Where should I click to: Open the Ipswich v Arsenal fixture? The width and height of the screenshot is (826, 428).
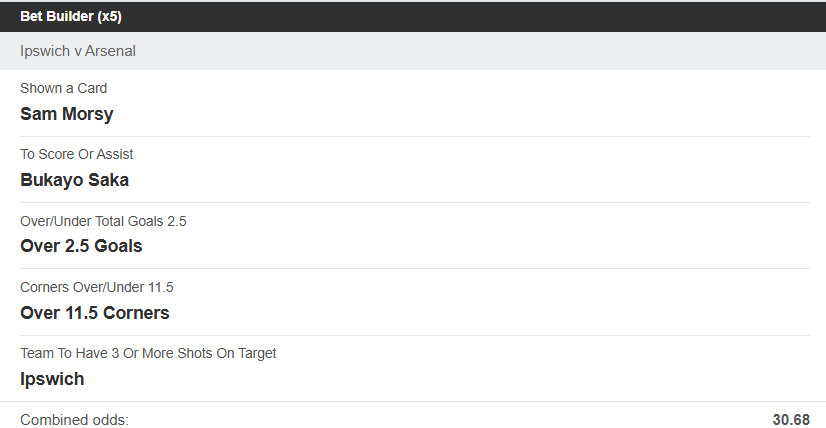78,51
